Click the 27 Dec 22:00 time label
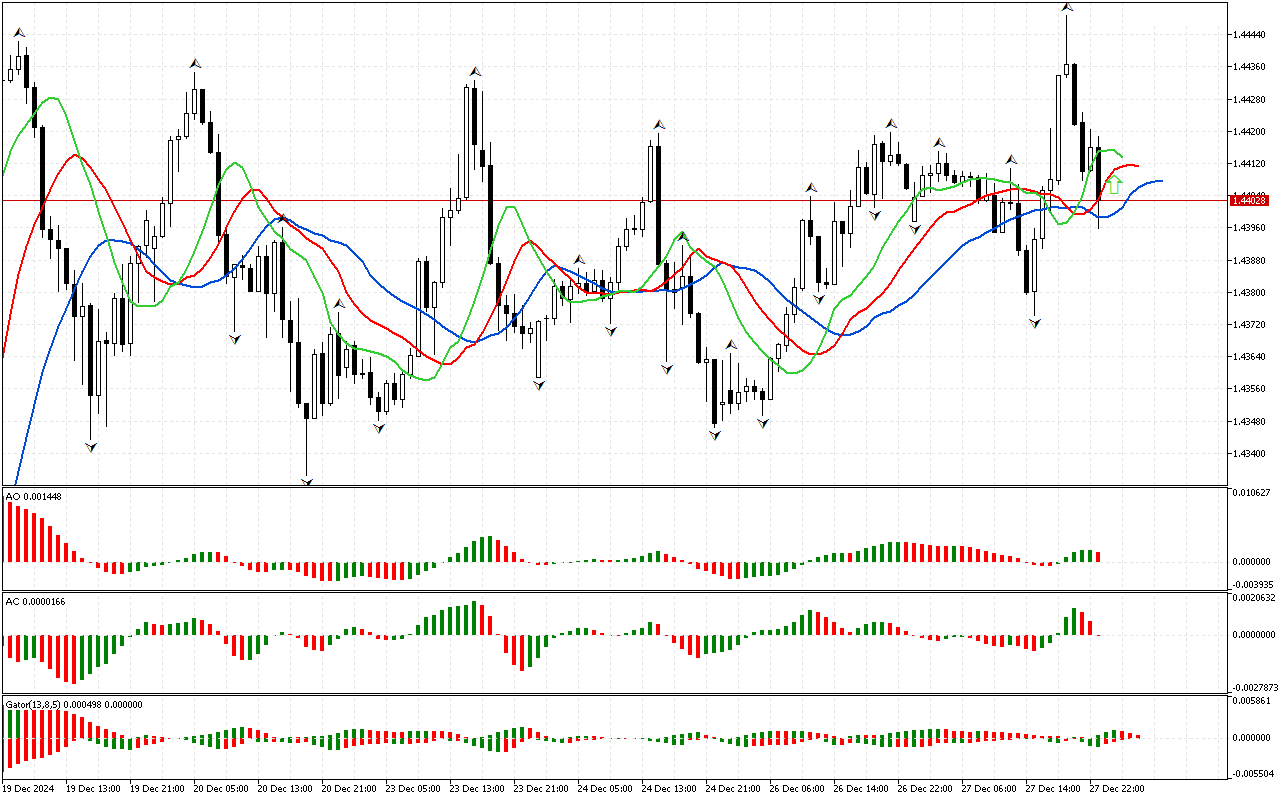This screenshot has height=800, width=1280. [1117, 789]
